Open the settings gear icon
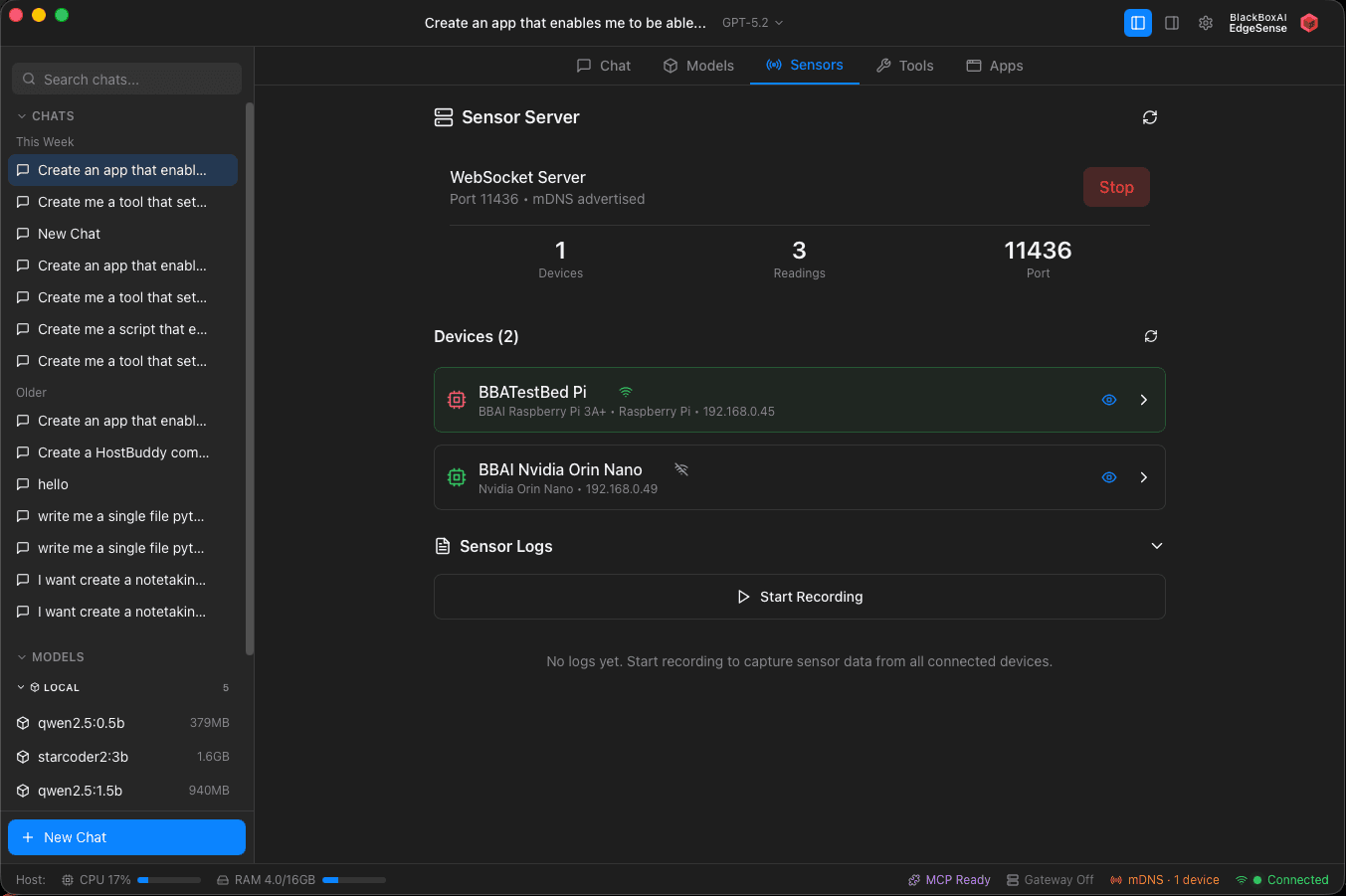Viewport: 1346px width, 896px height. coord(1205,23)
